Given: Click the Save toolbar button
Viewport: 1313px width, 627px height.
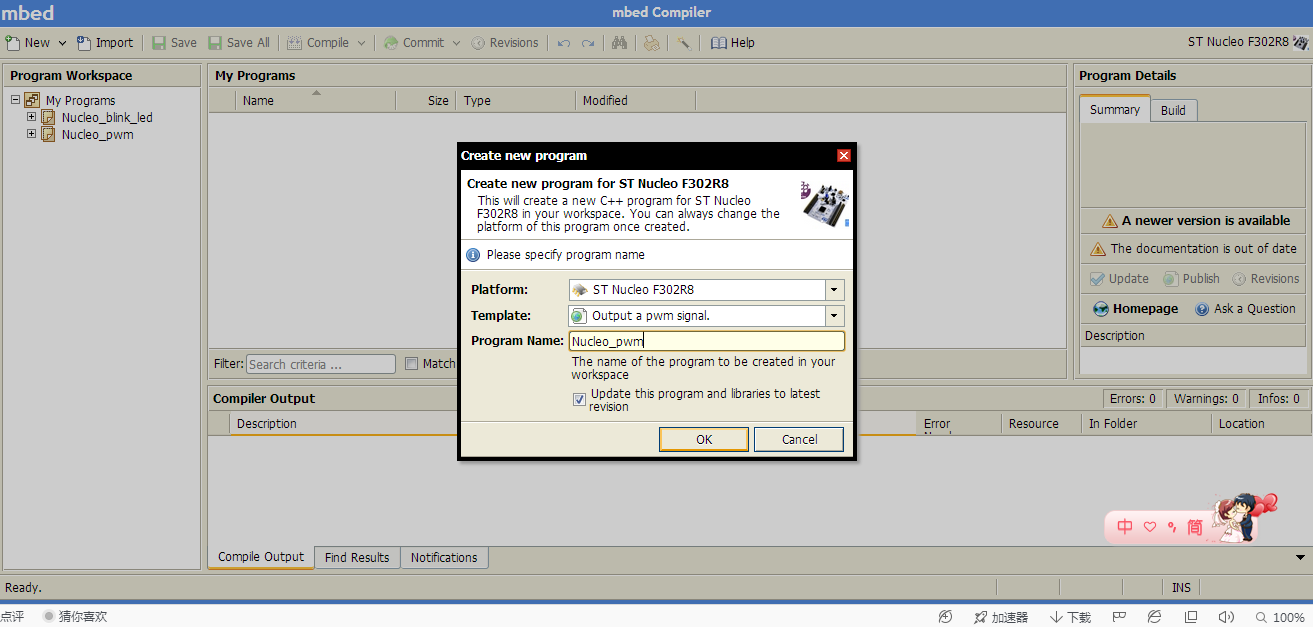Looking at the screenshot, I should point(174,43).
